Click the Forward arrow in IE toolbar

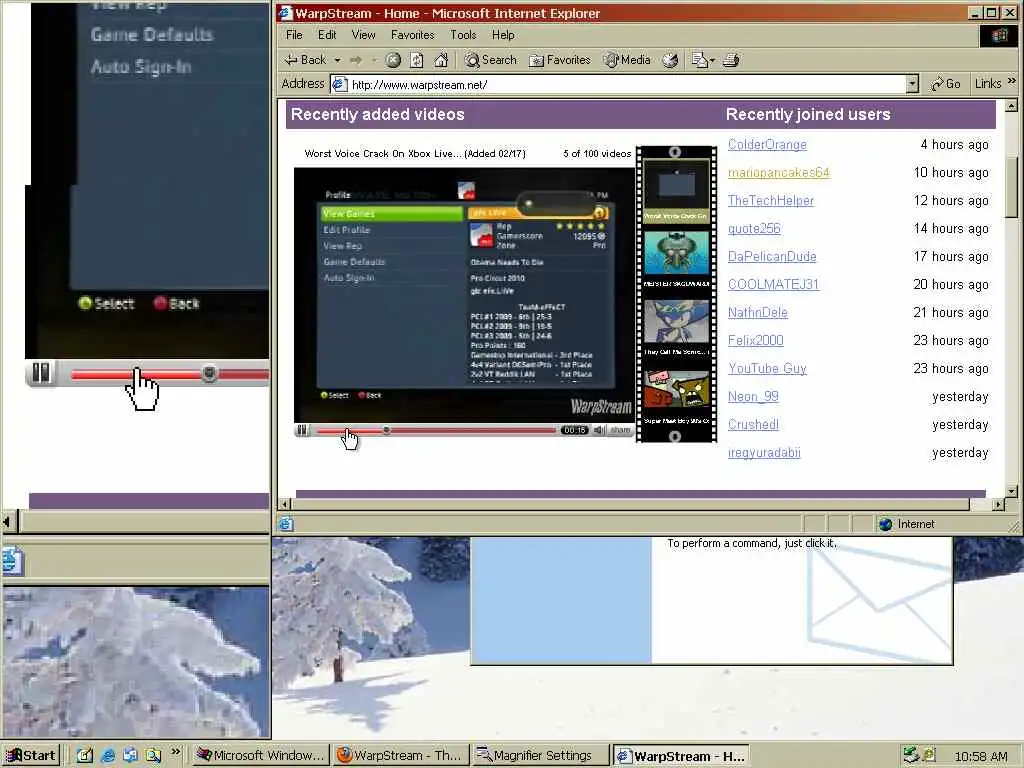(x=356, y=60)
